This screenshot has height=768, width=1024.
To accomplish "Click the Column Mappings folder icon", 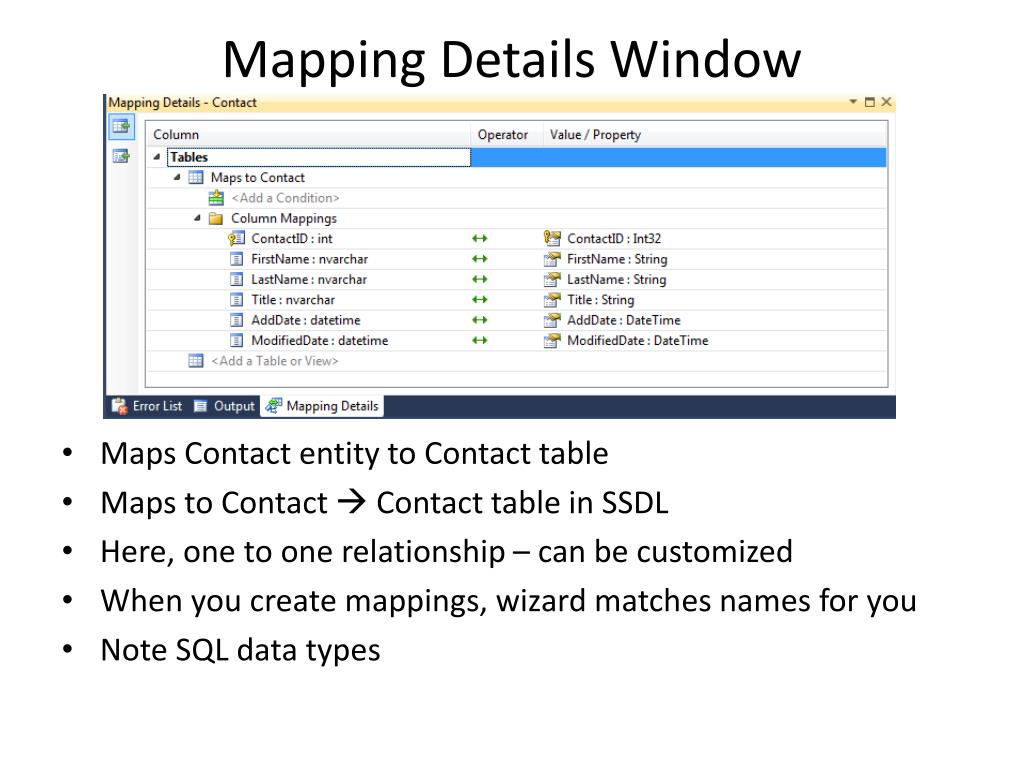I will click(216, 218).
